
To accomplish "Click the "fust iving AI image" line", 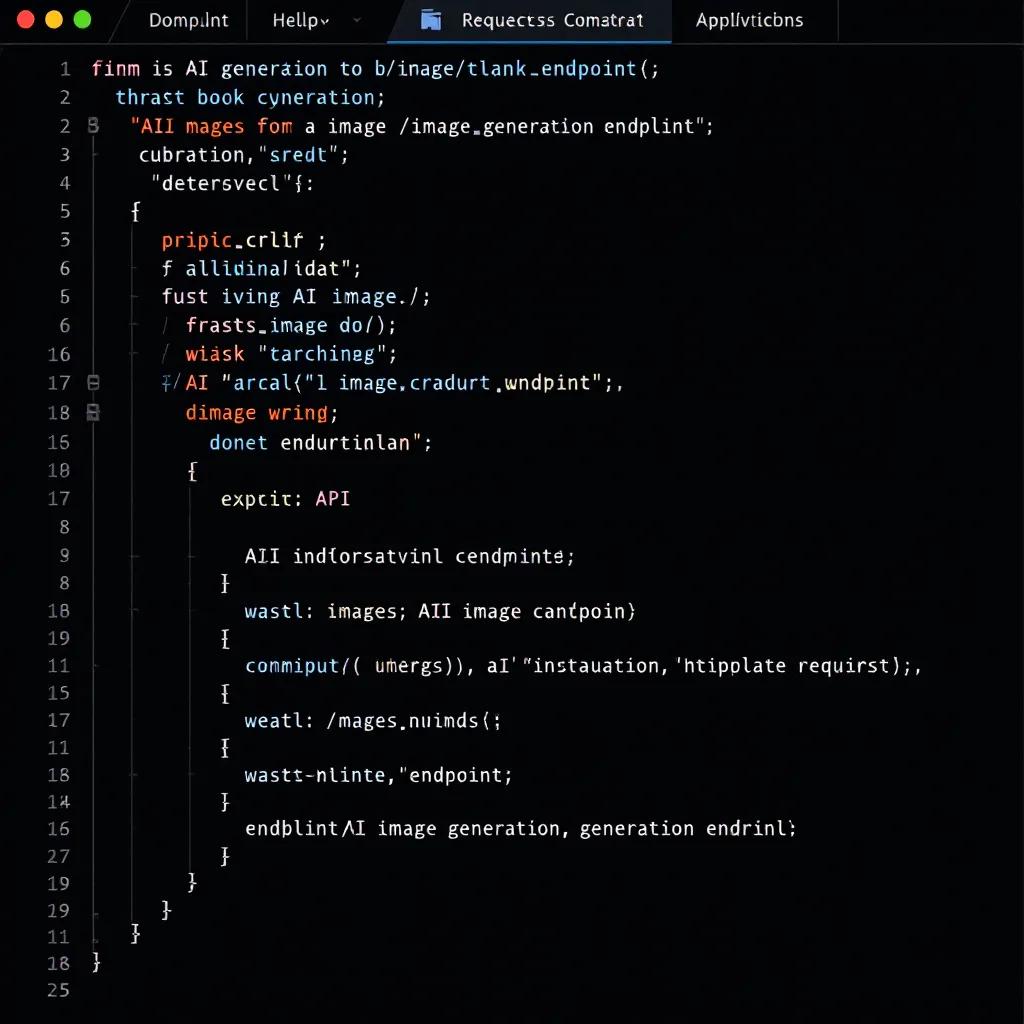I will tap(296, 296).
